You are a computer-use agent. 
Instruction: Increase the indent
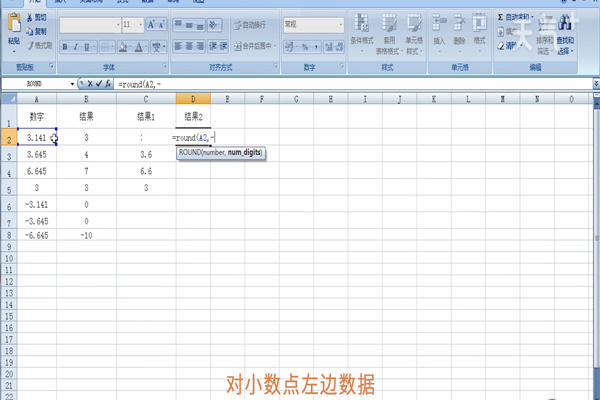tap(223, 46)
